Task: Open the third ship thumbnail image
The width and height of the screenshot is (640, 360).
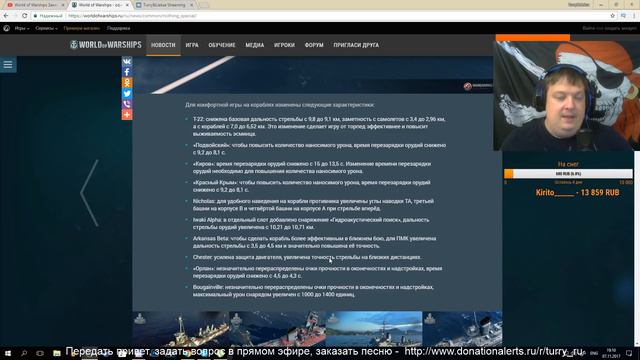Action: point(374,329)
